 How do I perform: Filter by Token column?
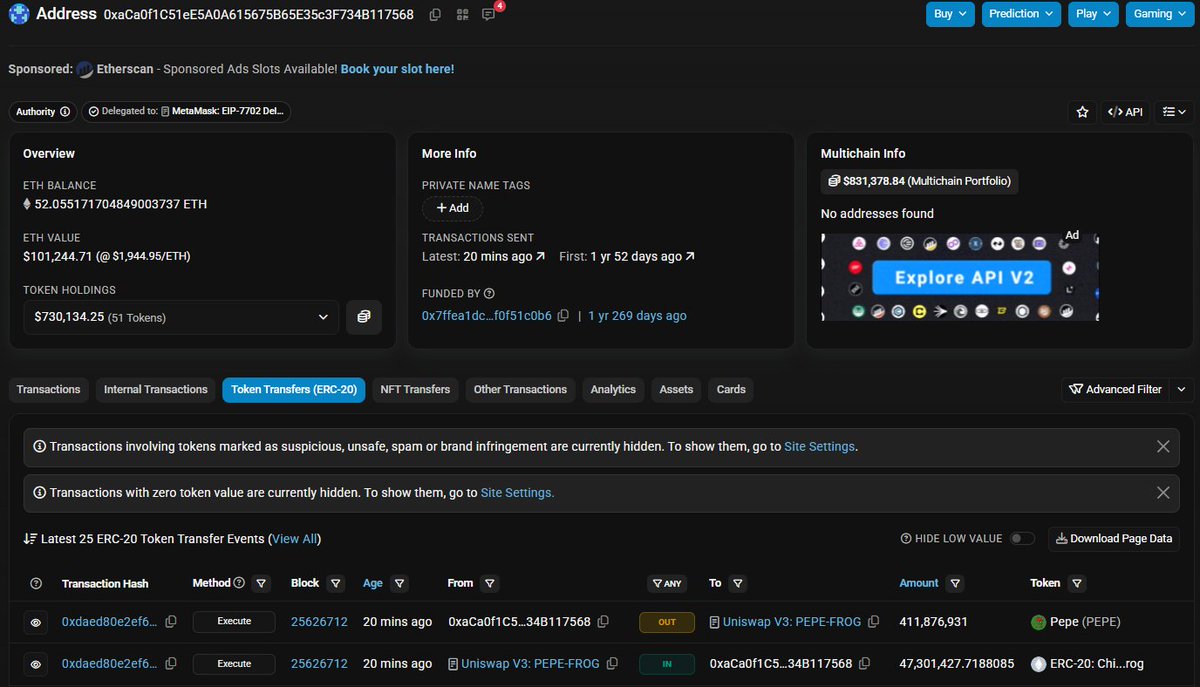click(x=1079, y=584)
